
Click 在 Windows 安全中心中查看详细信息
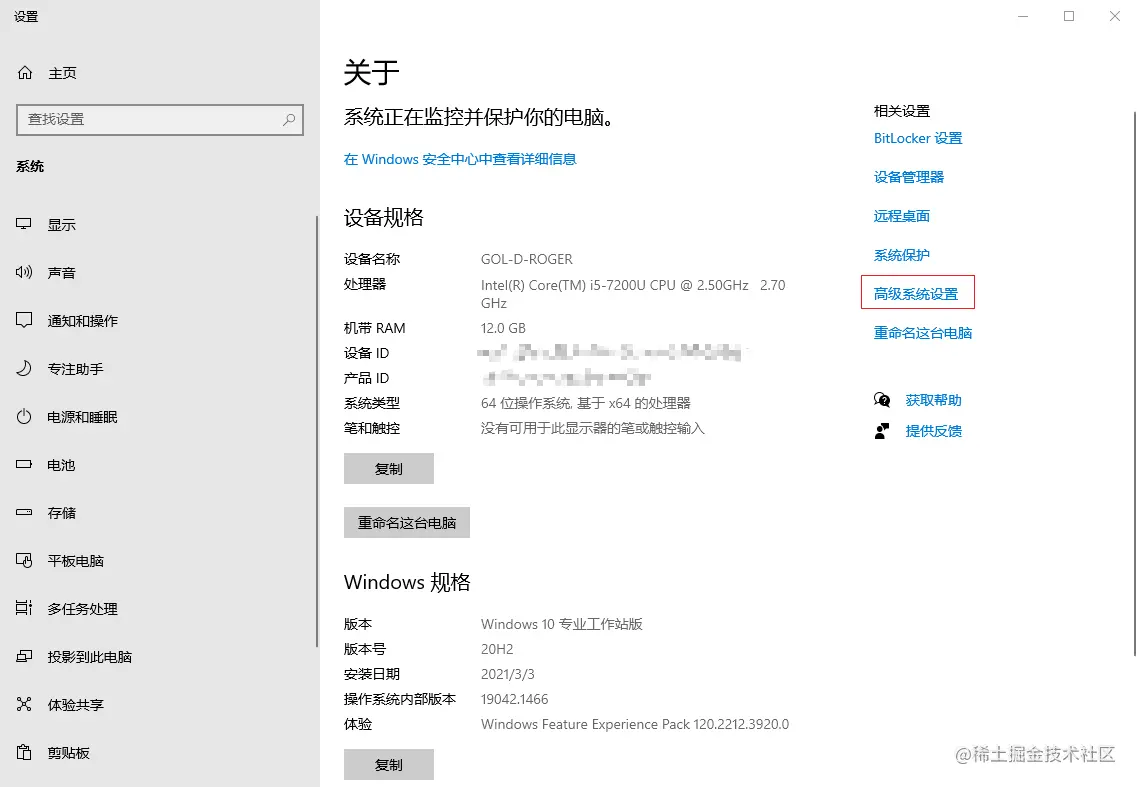460,159
